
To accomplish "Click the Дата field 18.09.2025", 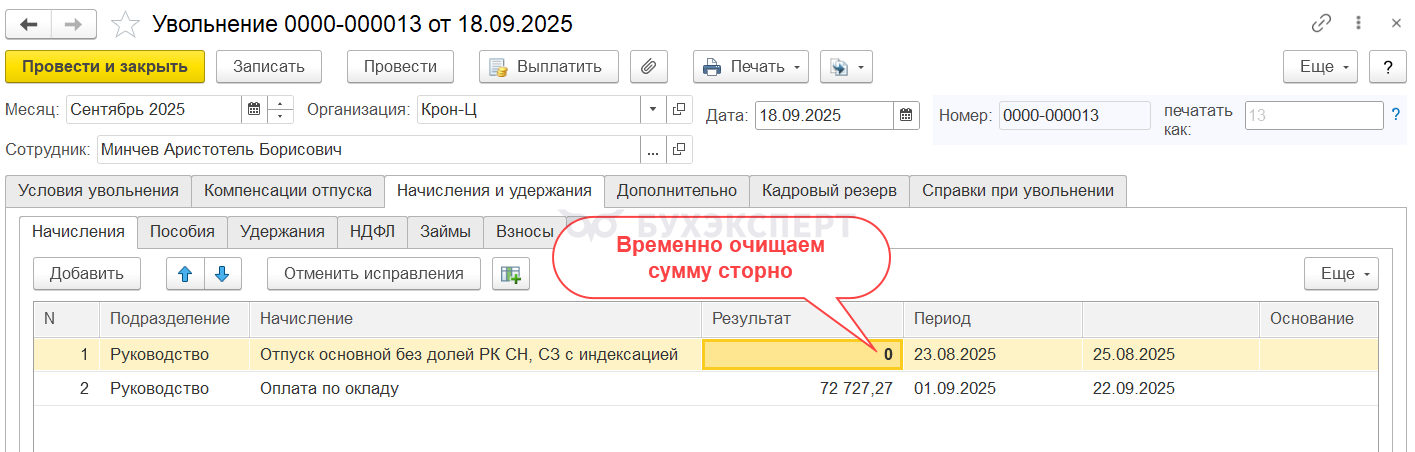I will click(824, 115).
